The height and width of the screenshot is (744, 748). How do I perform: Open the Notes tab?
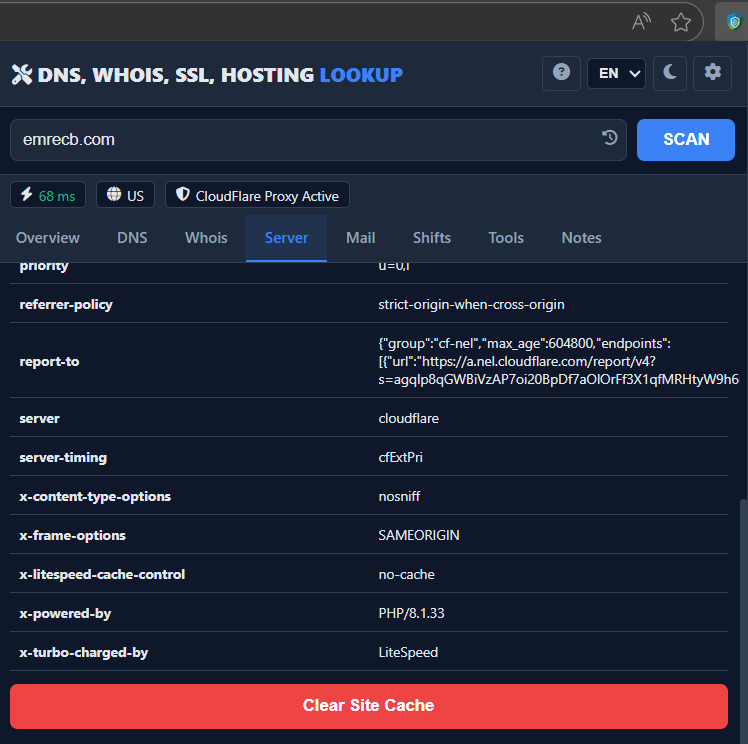581,238
